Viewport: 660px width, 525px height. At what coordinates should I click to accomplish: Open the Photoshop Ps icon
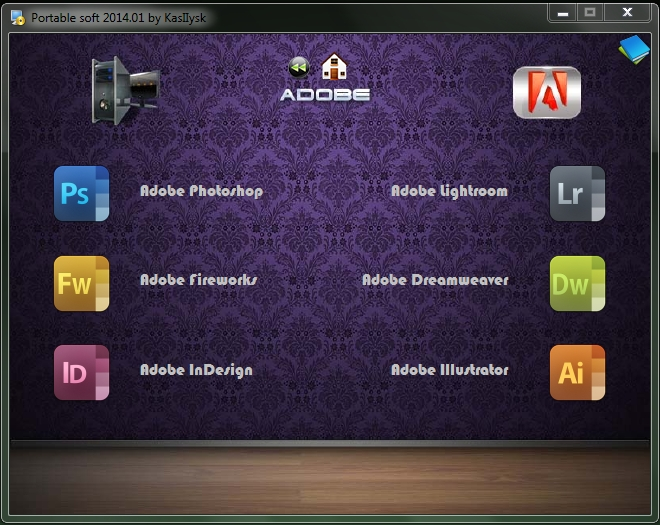tap(82, 193)
